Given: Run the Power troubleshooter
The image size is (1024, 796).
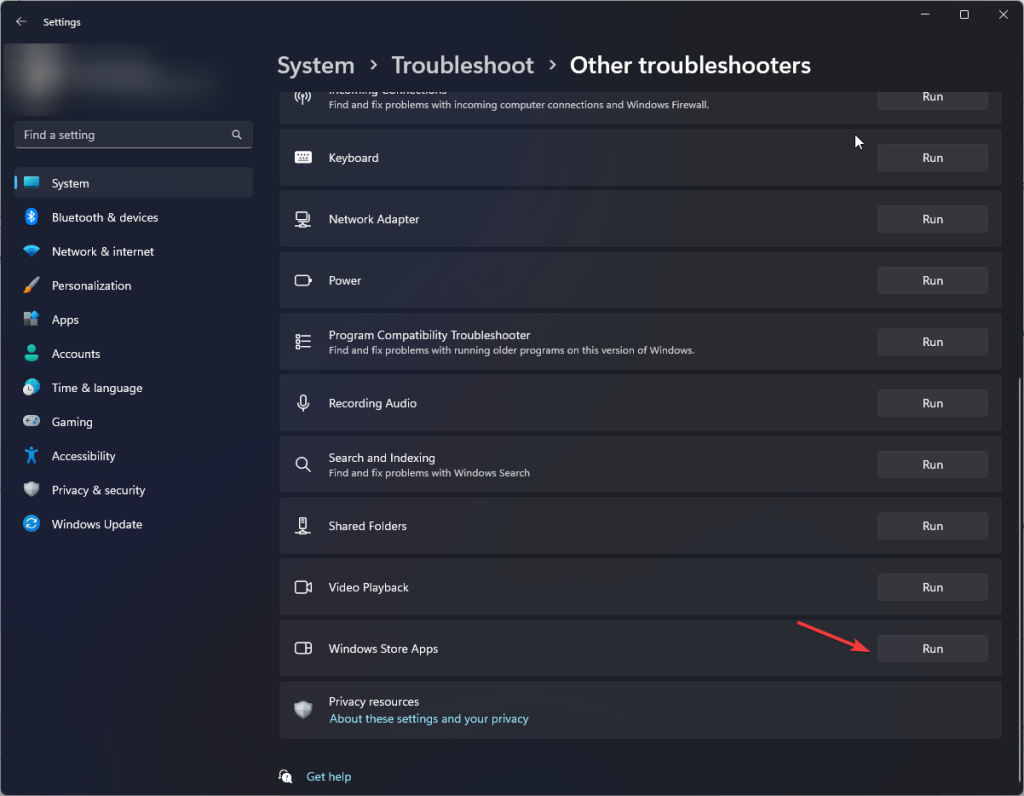Looking at the screenshot, I should click(931, 280).
